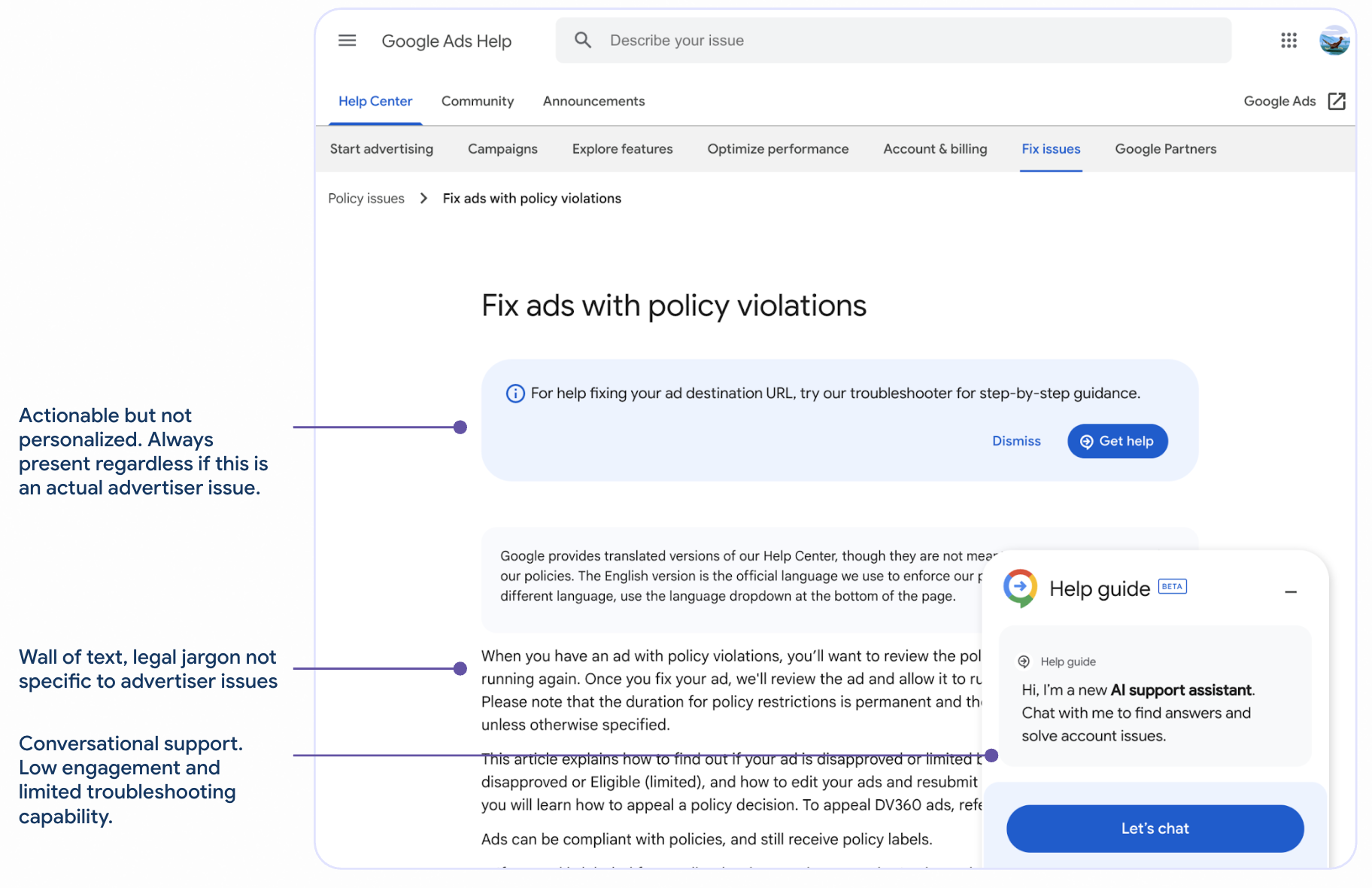Follow the Policy issues breadcrumb link
The image size is (1372, 888).
(366, 198)
